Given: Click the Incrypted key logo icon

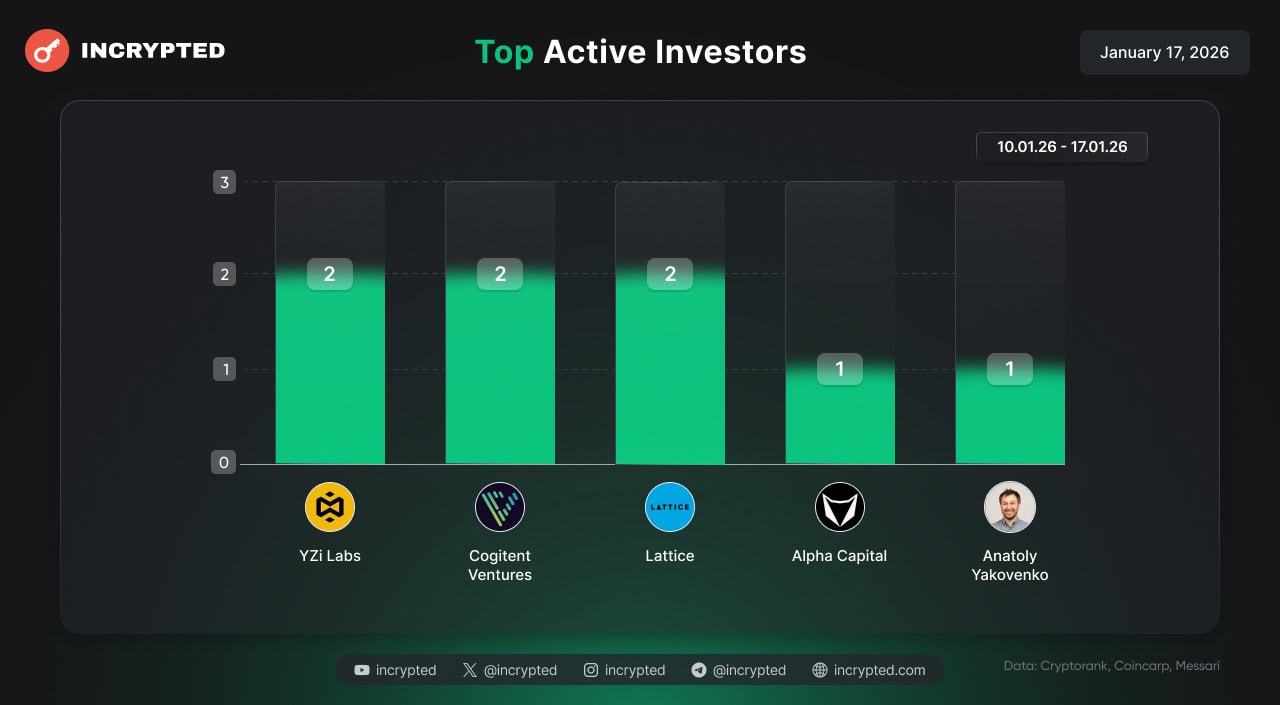Looking at the screenshot, I should pos(47,51).
